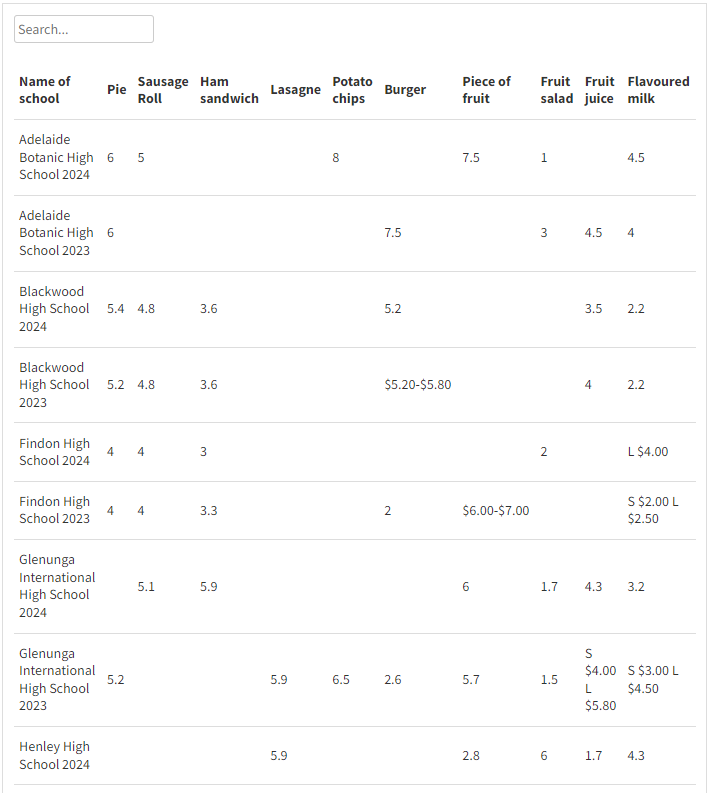Click the Pie column header
The width and height of the screenshot is (710, 793).
tap(117, 90)
